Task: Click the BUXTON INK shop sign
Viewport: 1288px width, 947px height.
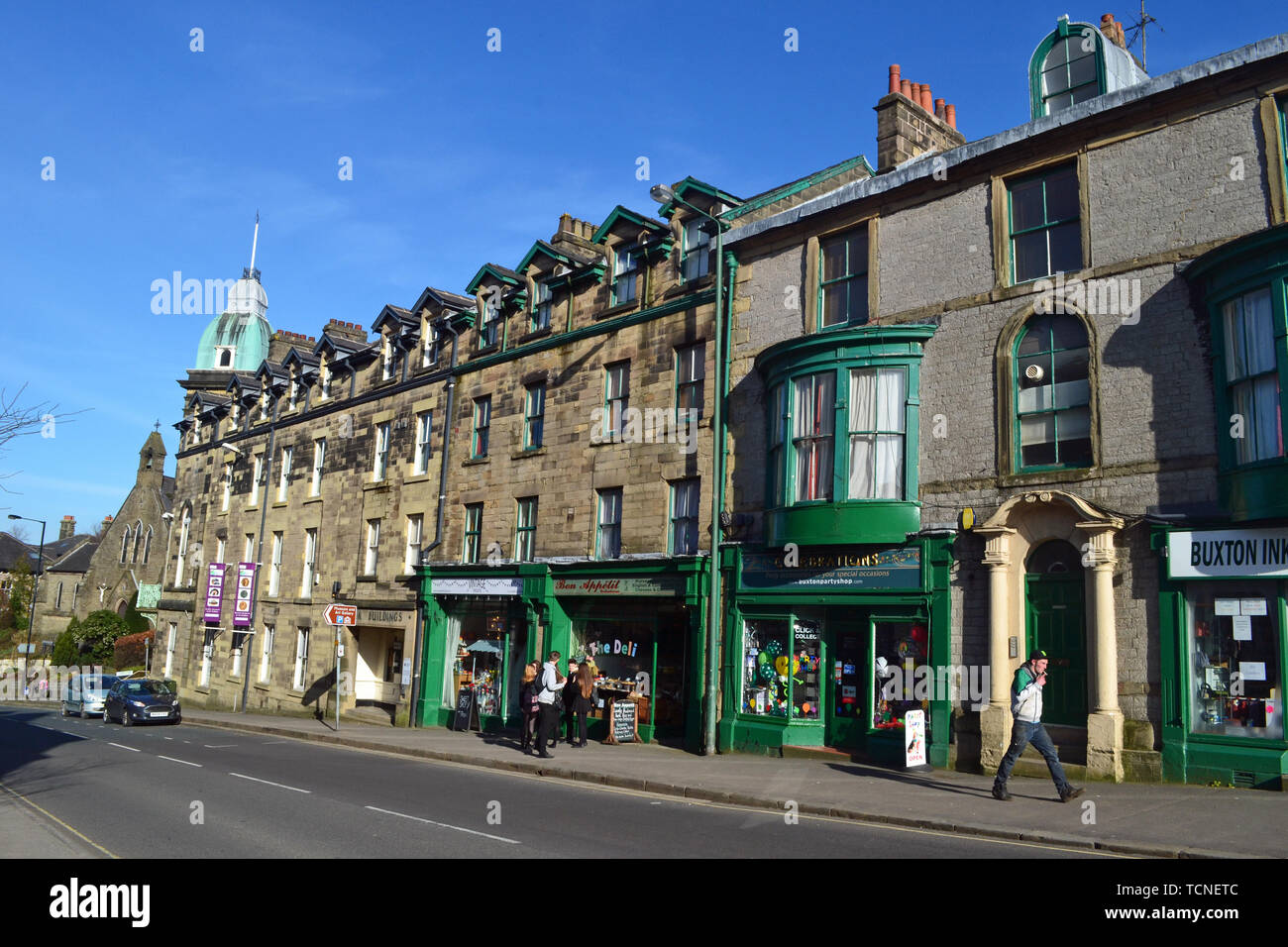Action: (1228, 554)
